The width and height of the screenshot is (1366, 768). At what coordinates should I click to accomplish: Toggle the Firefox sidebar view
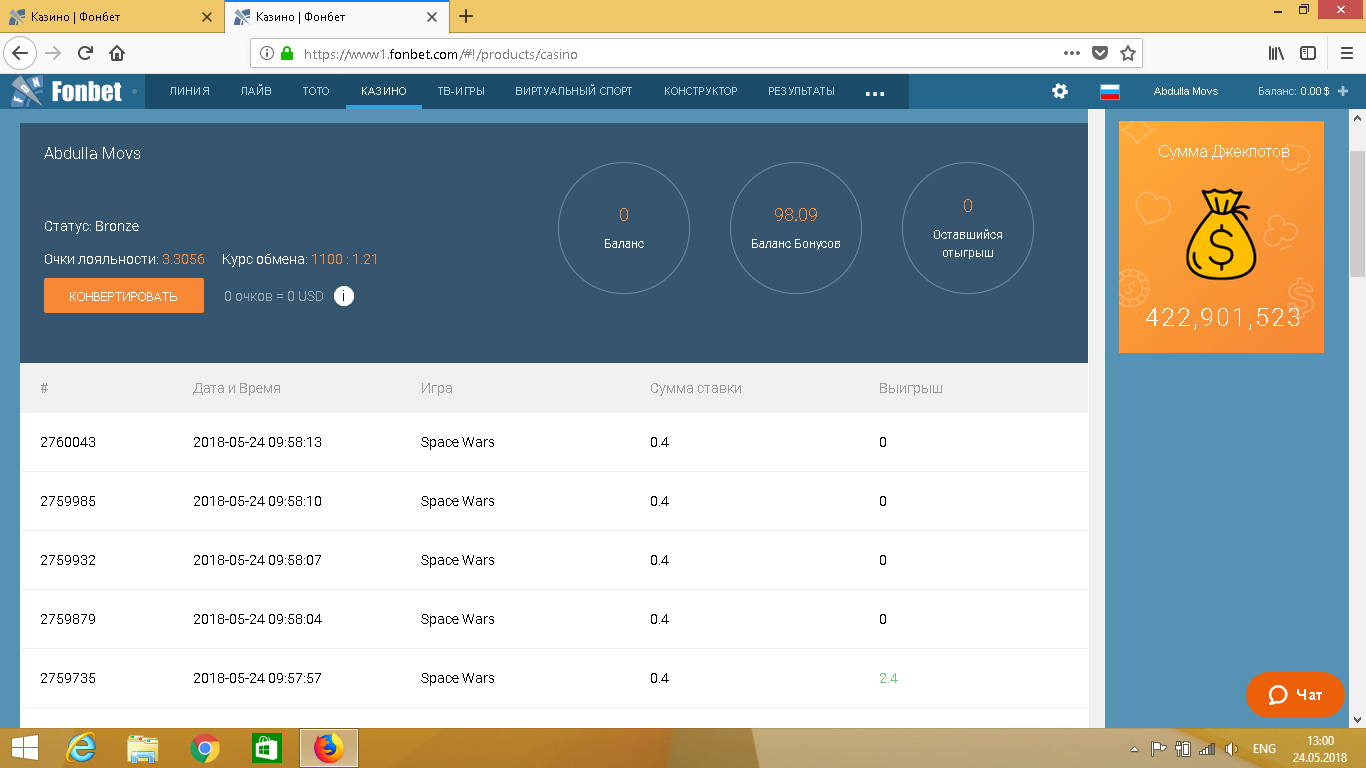tap(1307, 53)
